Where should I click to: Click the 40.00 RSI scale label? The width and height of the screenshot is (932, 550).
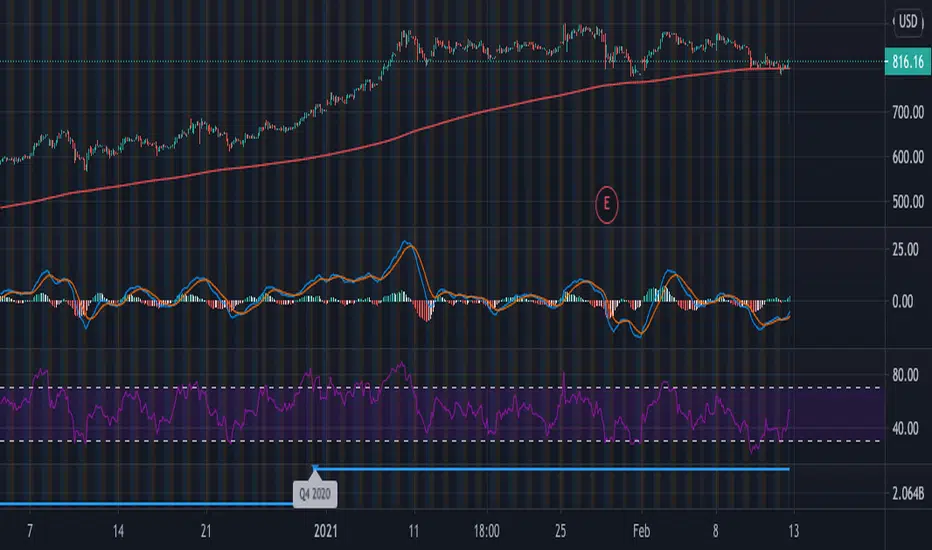click(x=905, y=429)
